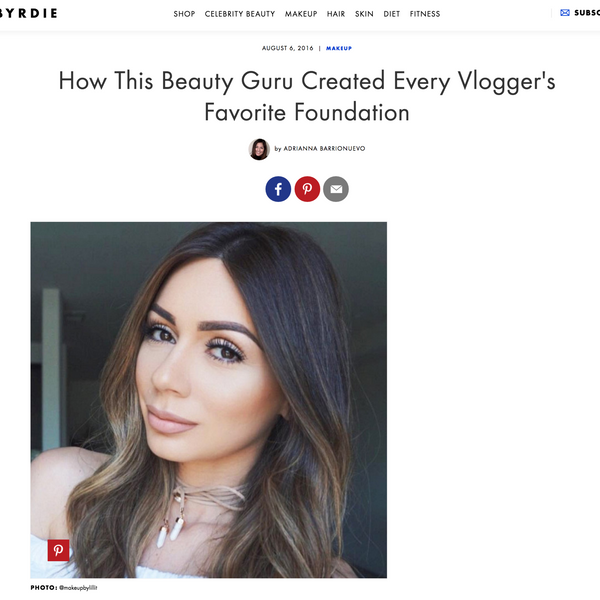Click Pinterest save badge on photo
This screenshot has height=600, width=600.
(x=59, y=550)
